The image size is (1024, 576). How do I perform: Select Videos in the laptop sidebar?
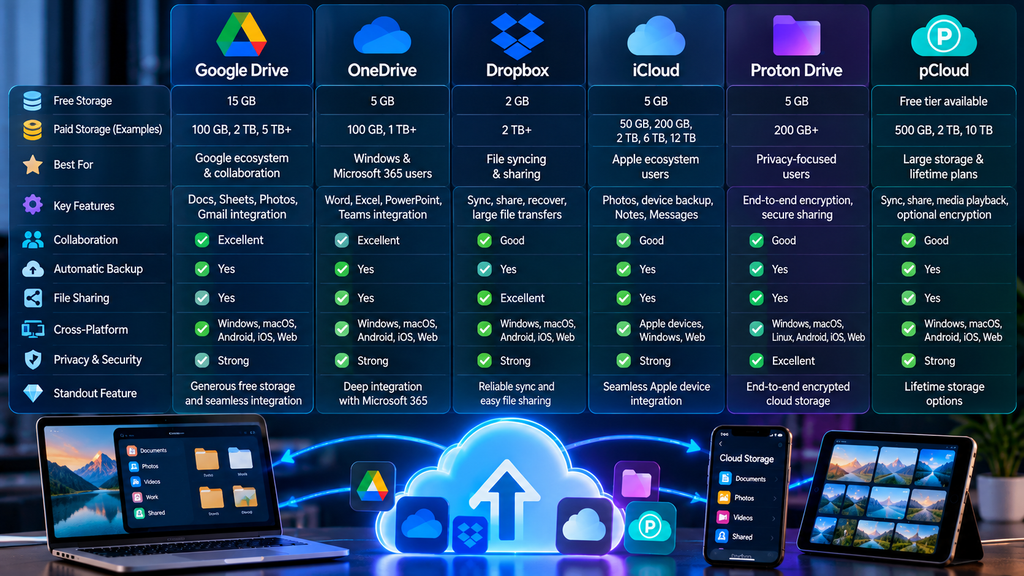point(146,481)
